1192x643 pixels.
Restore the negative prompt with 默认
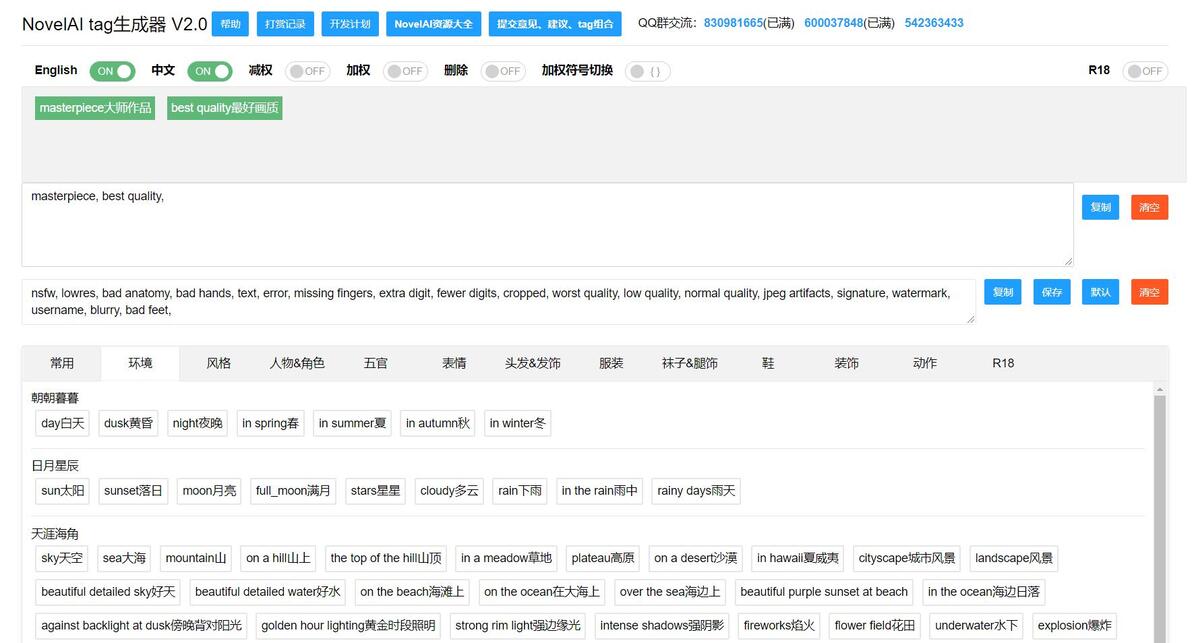point(1100,292)
